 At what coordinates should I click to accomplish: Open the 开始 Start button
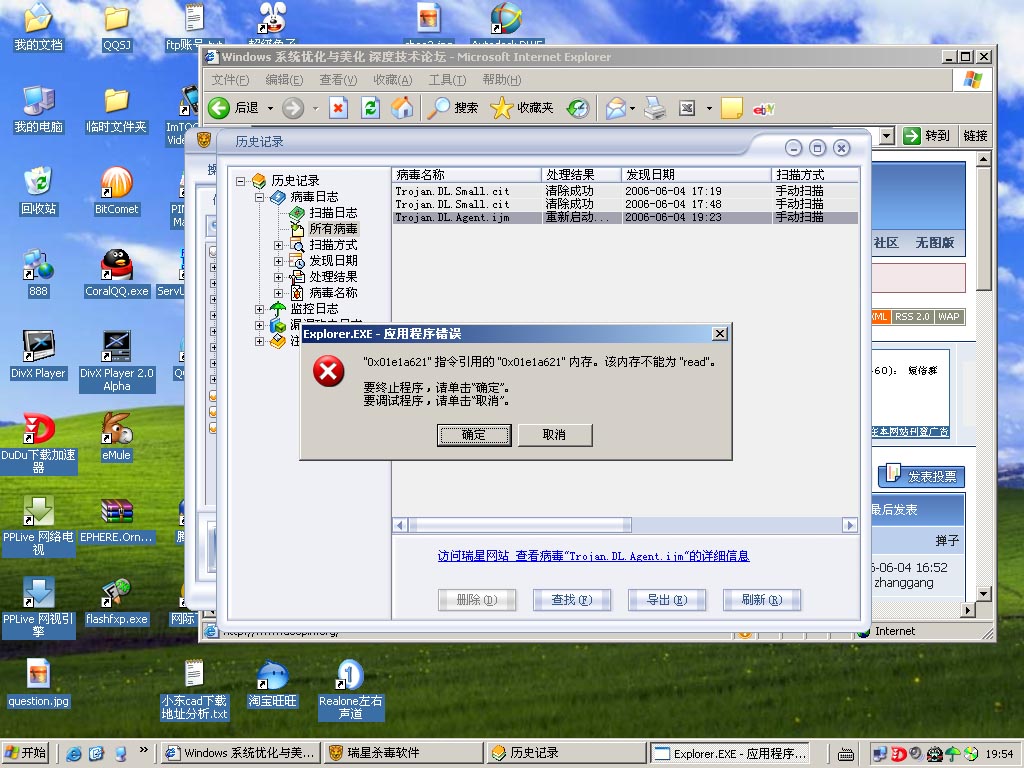[27, 753]
